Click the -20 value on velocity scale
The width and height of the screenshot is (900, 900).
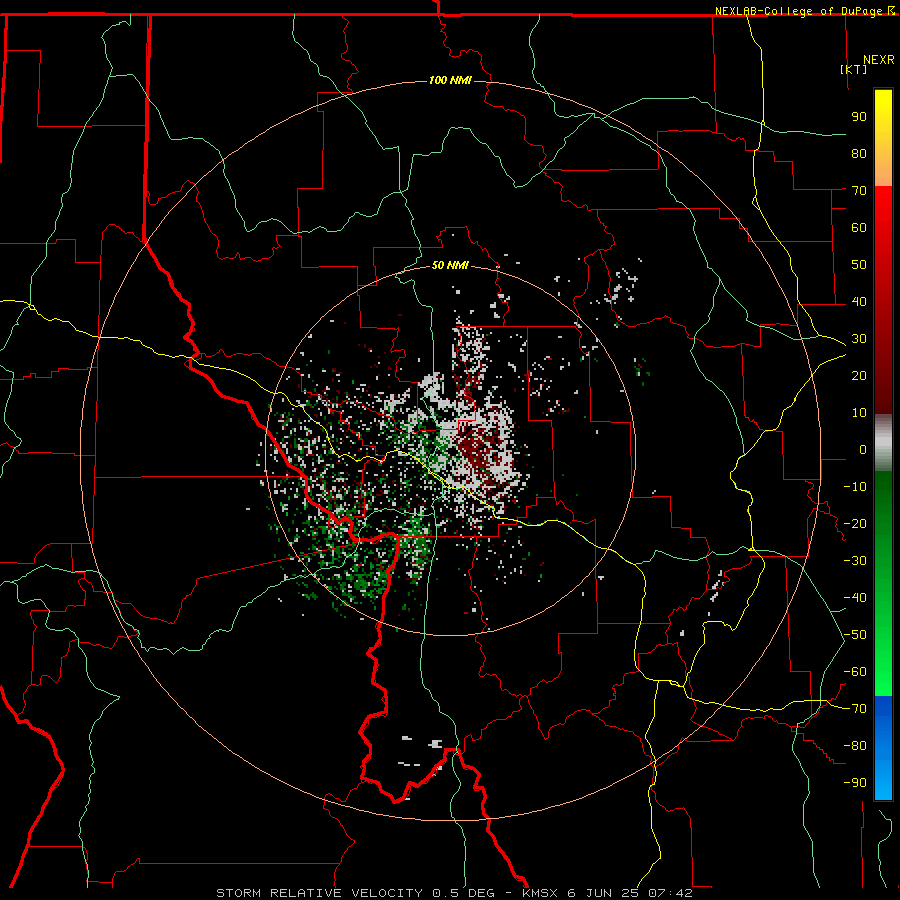(855, 523)
